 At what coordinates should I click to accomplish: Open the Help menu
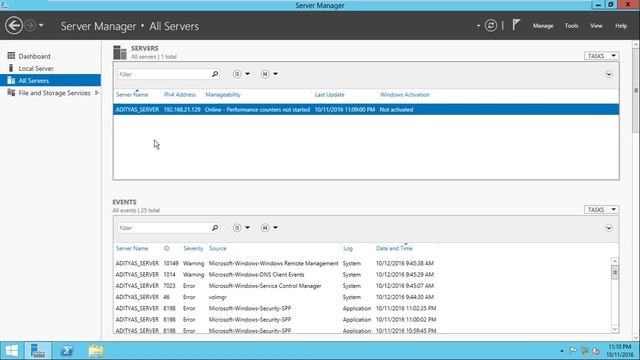[621, 26]
